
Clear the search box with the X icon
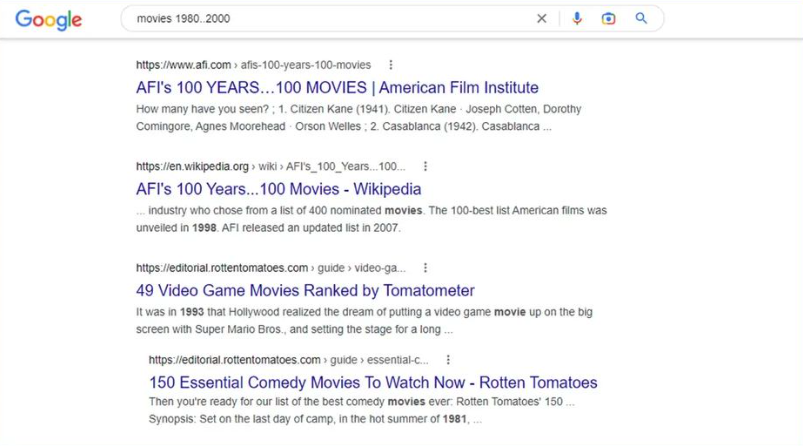coord(541,18)
